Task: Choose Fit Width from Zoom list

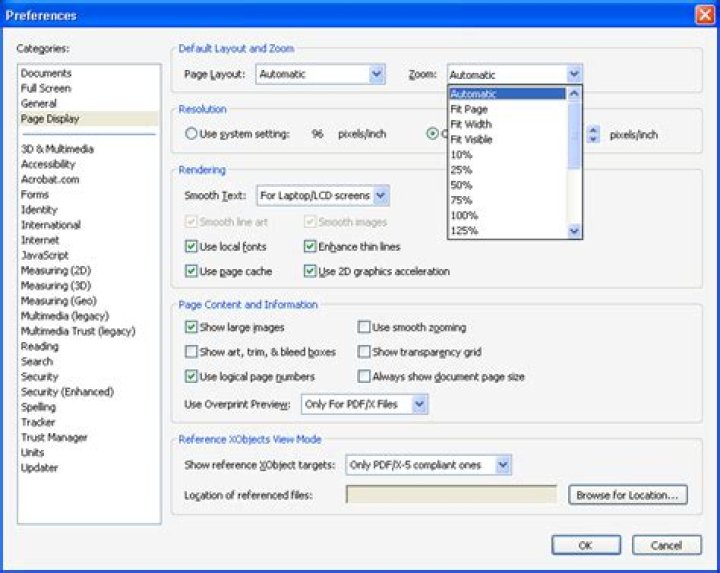Action: pyautogui.click(x=507, y=124)
